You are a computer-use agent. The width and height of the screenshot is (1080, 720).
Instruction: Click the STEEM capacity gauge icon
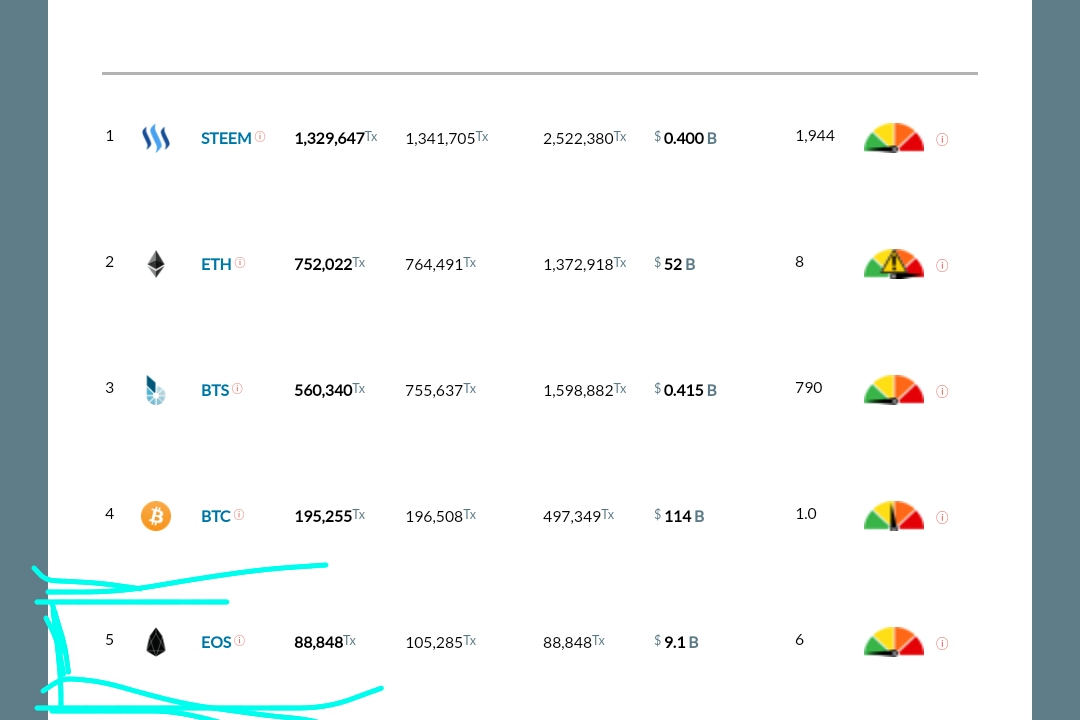click(893, 138)
